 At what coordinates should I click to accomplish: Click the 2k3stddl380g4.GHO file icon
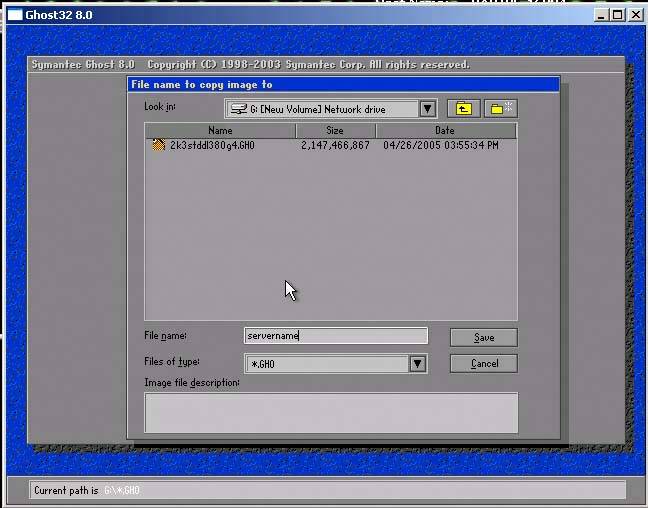coord(158,146)
